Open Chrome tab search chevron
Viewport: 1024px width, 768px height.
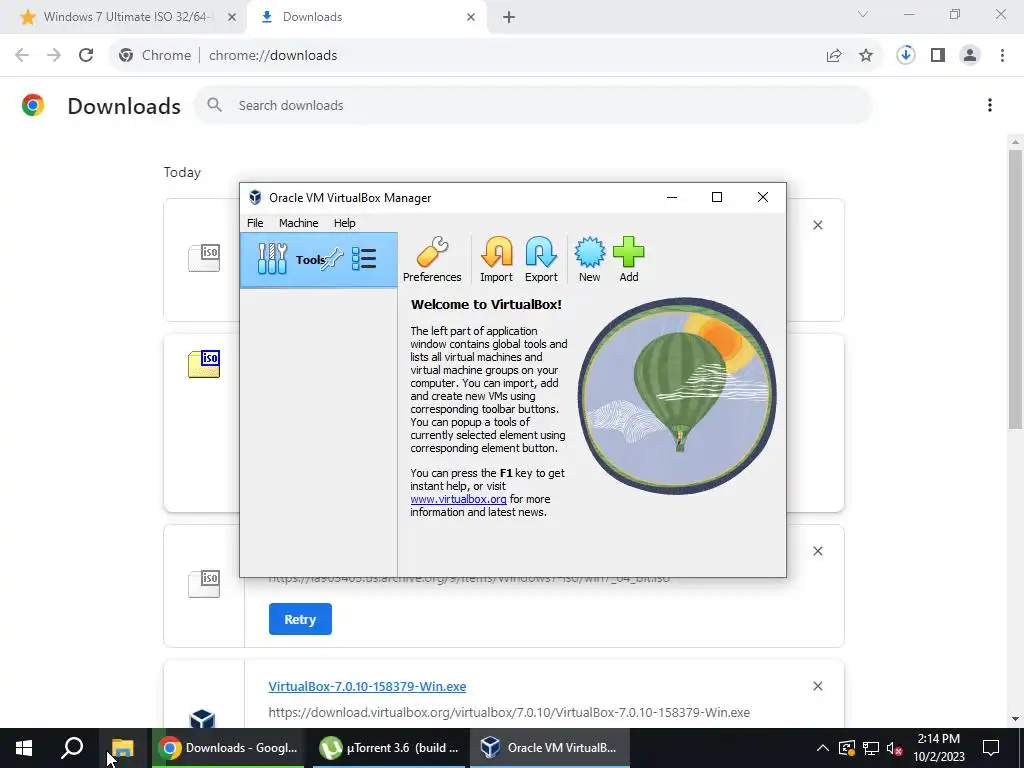click(x=863, y=14)
